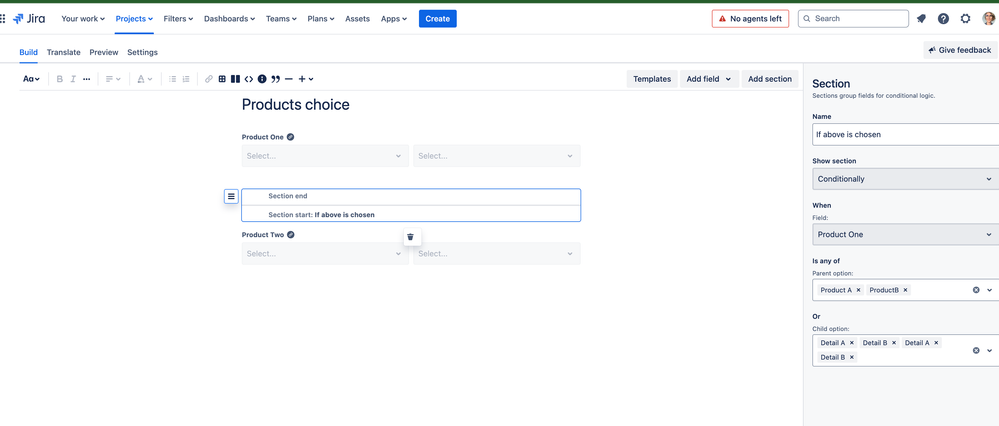Open Product Two first Select dropdown
This screenshot has height=426, width=999.
pos(325,253)
